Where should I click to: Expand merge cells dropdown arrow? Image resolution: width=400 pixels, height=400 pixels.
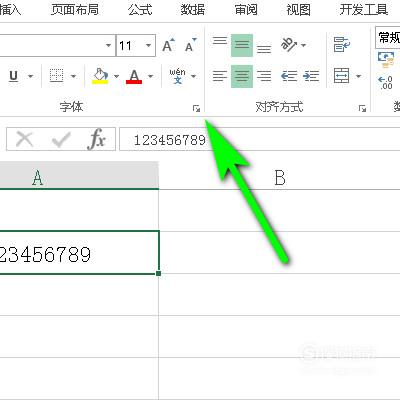(358, 76)
